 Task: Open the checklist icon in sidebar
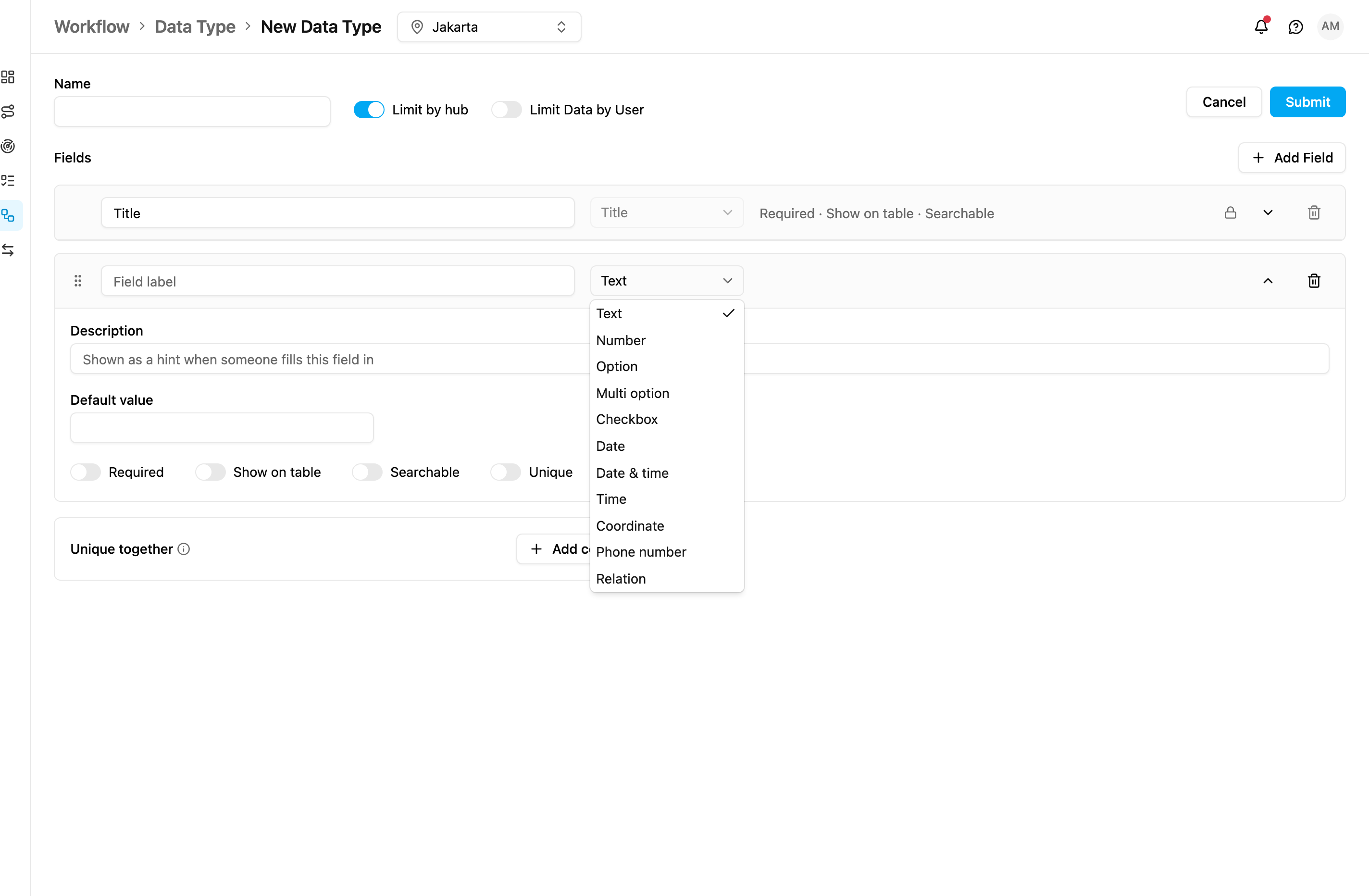point(8,181)
